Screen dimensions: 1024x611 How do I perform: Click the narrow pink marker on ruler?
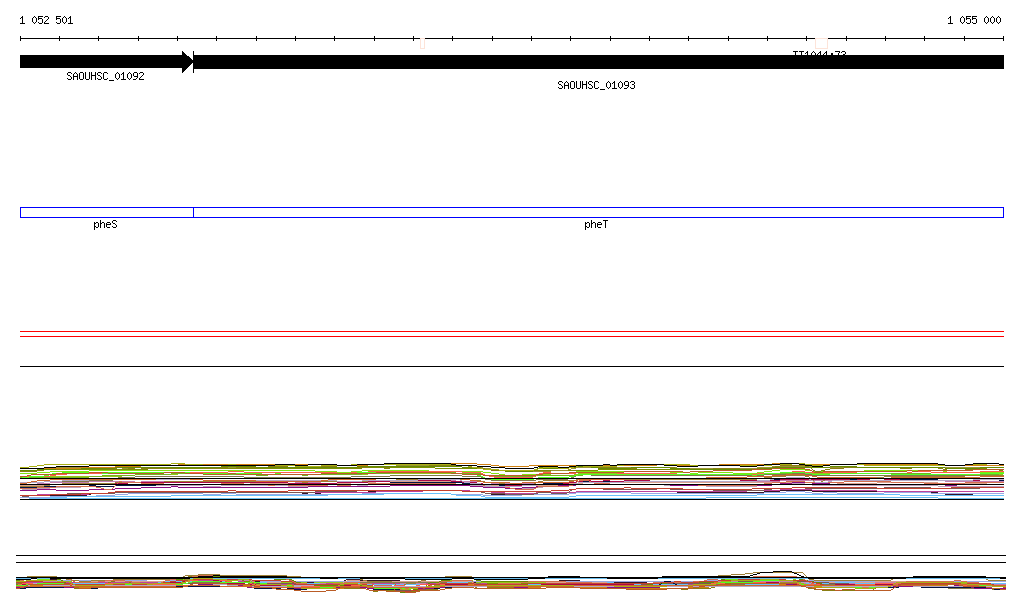[x=423, y=43]
